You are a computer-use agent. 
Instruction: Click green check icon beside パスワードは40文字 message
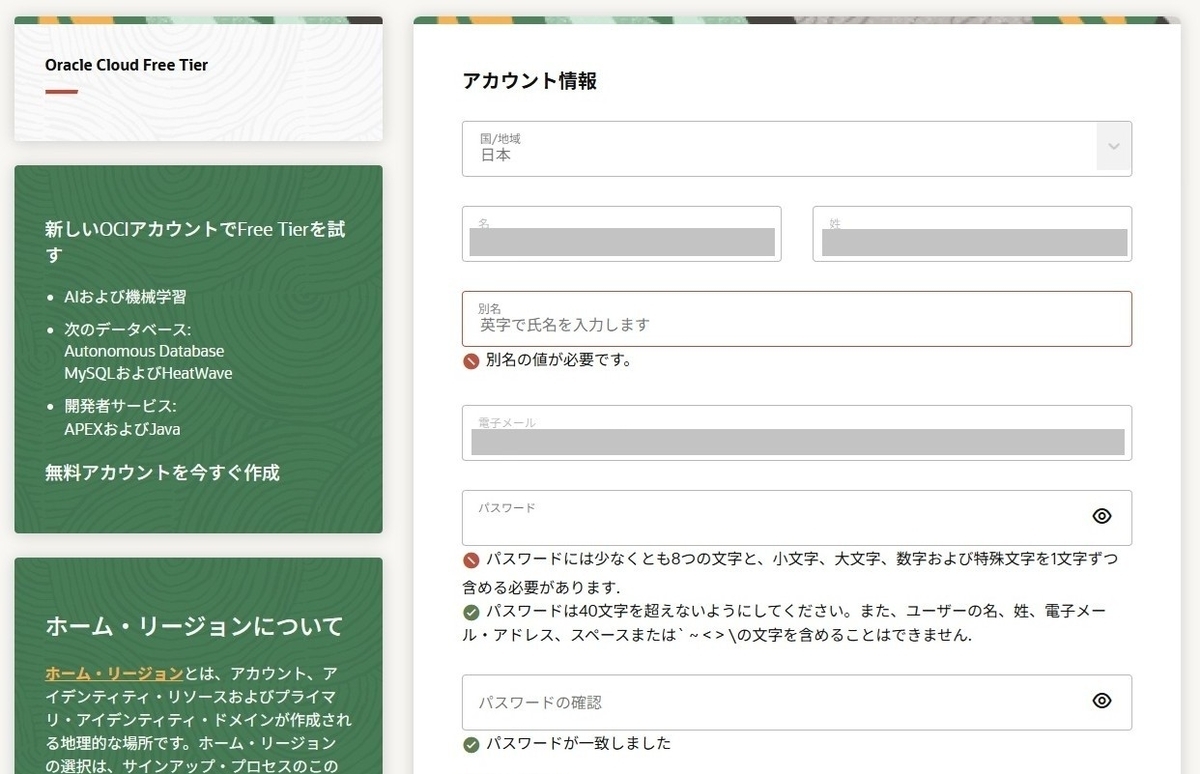471,612
